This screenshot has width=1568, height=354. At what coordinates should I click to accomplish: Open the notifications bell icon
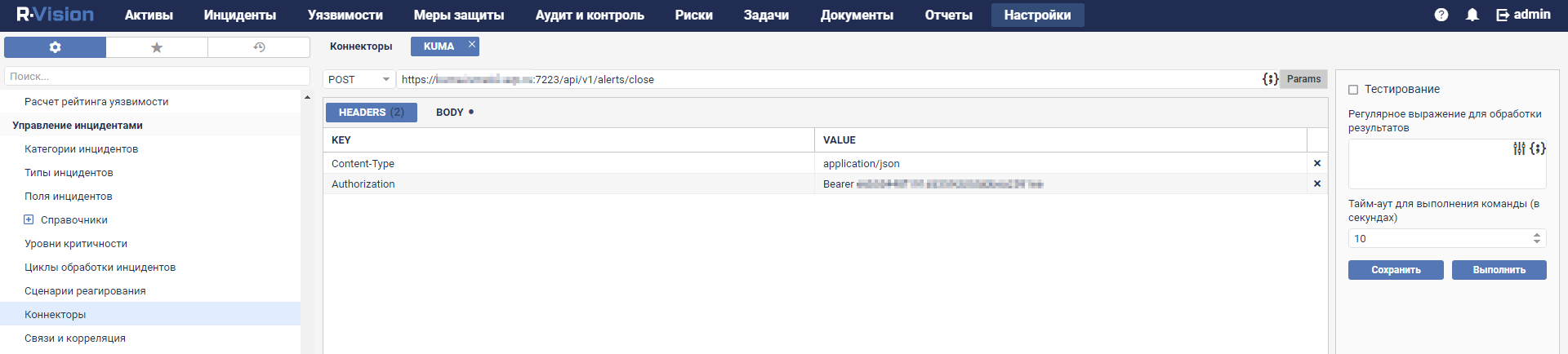coord(1472,15)
